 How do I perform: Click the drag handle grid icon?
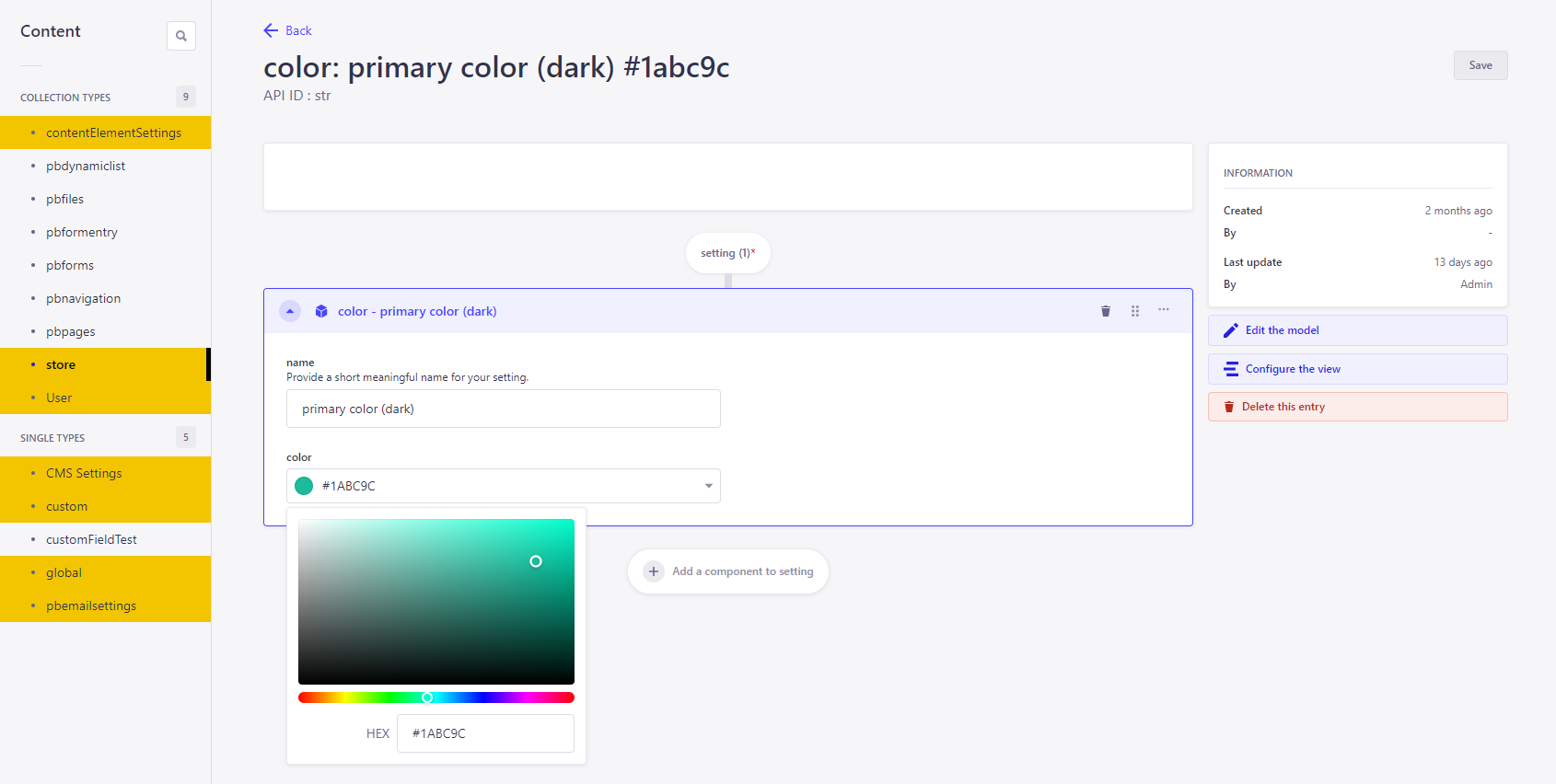[1135, 311]
